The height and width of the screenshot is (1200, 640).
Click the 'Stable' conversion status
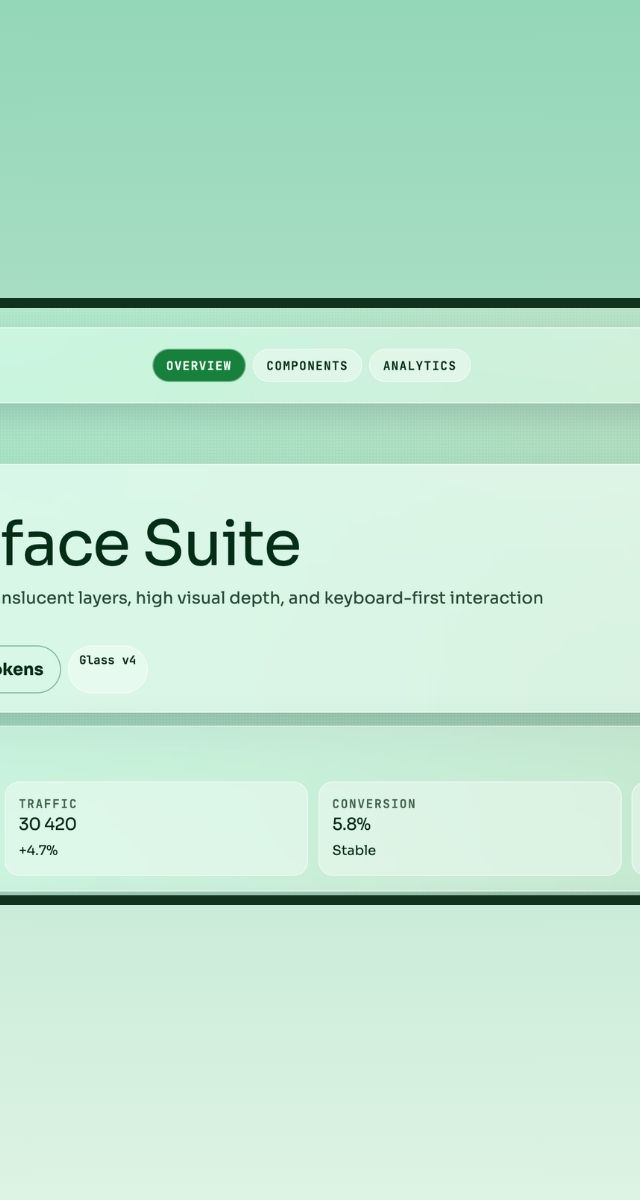(x=354, y=851)
